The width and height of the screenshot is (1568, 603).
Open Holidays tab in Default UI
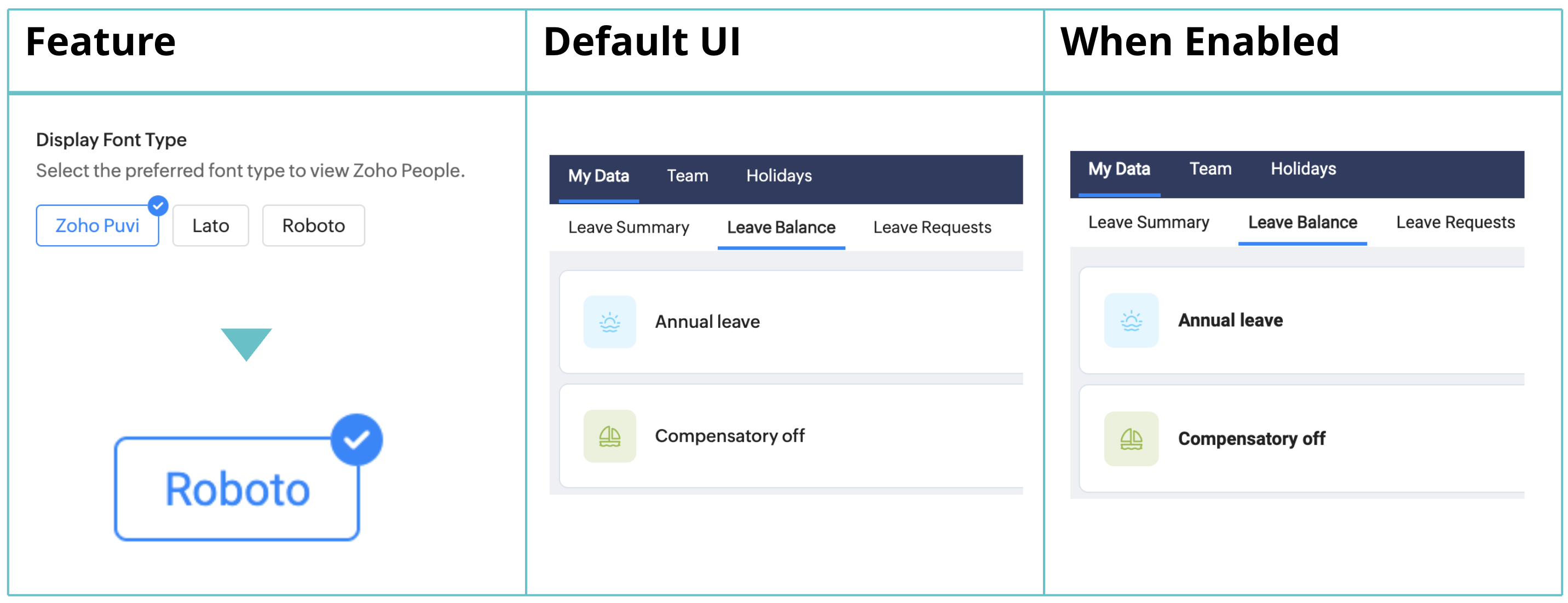point(779,176)
